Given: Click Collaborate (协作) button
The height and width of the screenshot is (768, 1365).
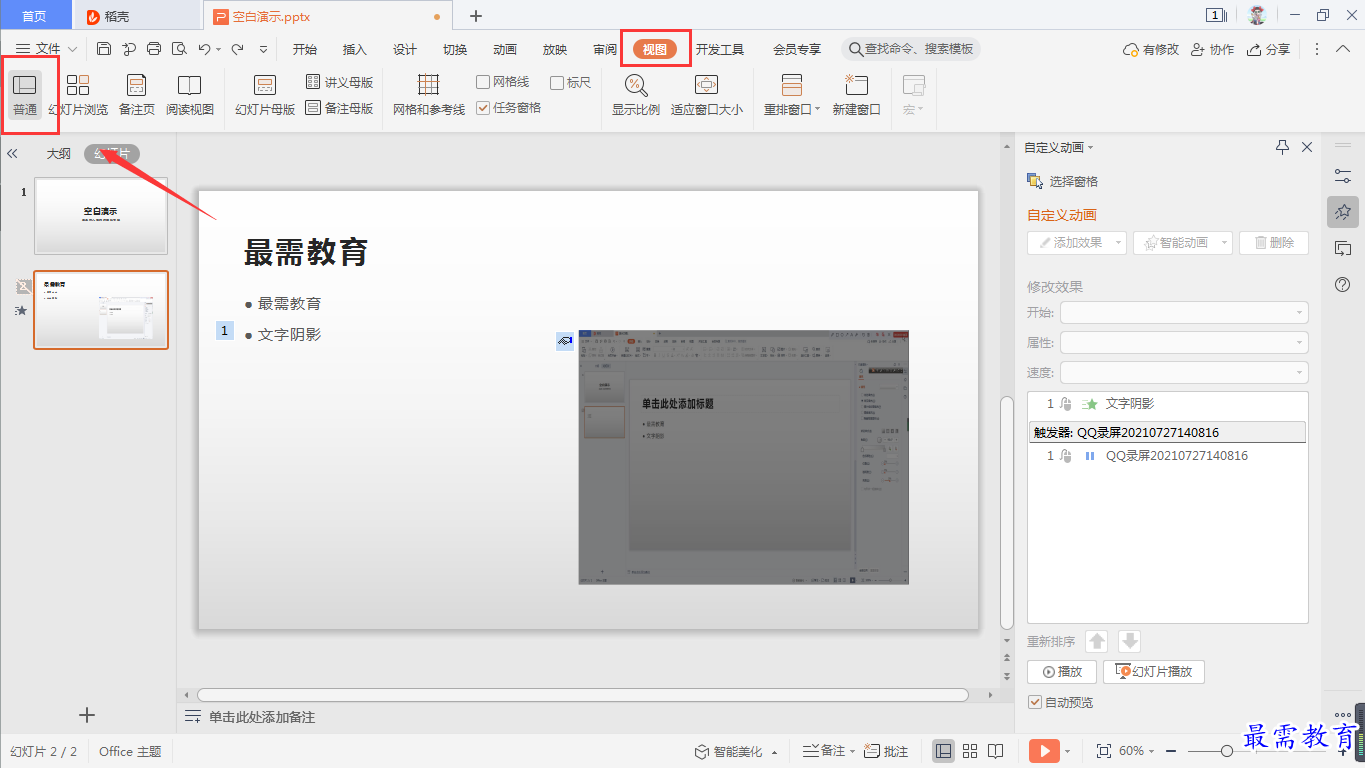Looking at the screenshot, I should 1211,49.
